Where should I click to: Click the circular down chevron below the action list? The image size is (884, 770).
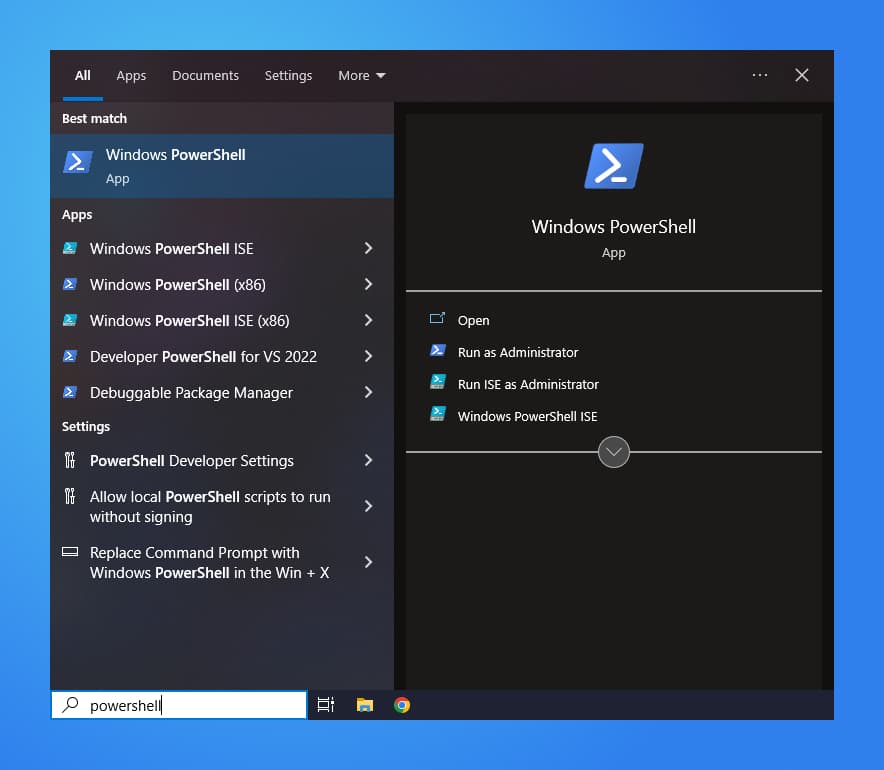(613, 452)
